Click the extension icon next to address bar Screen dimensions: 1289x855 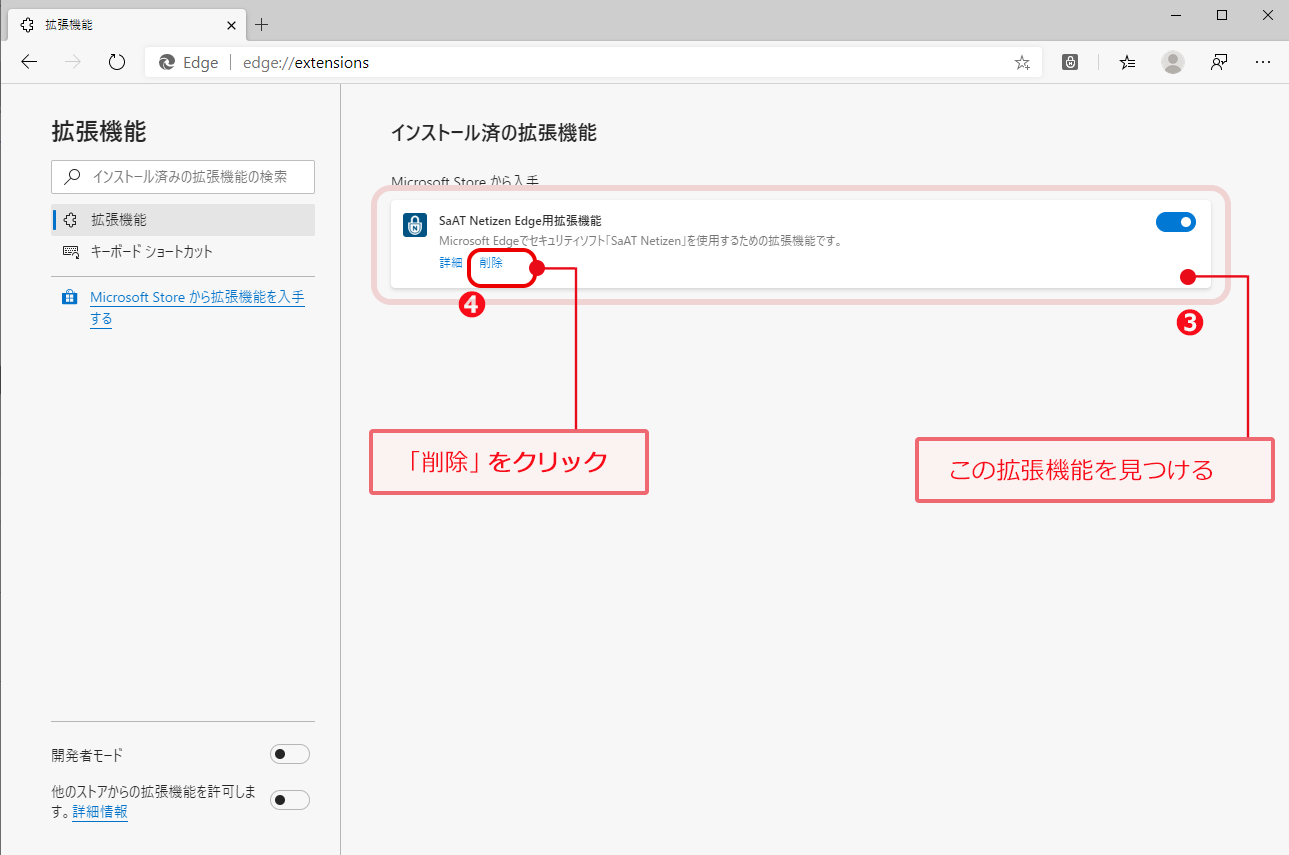pos(1069,62)
